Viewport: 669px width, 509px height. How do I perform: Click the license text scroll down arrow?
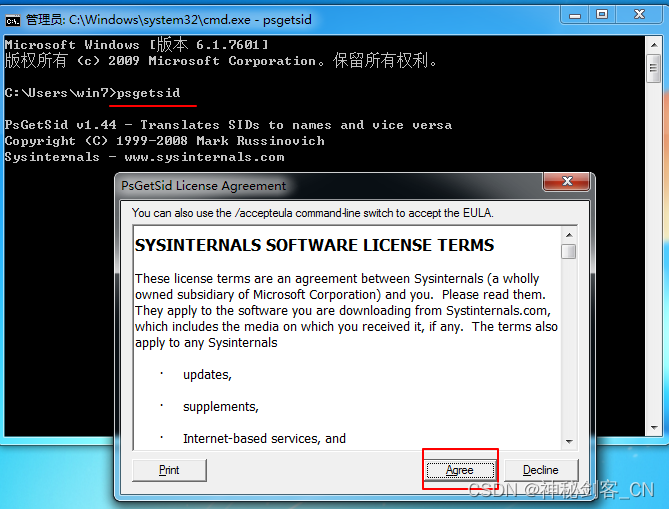(x=569, y=442)
